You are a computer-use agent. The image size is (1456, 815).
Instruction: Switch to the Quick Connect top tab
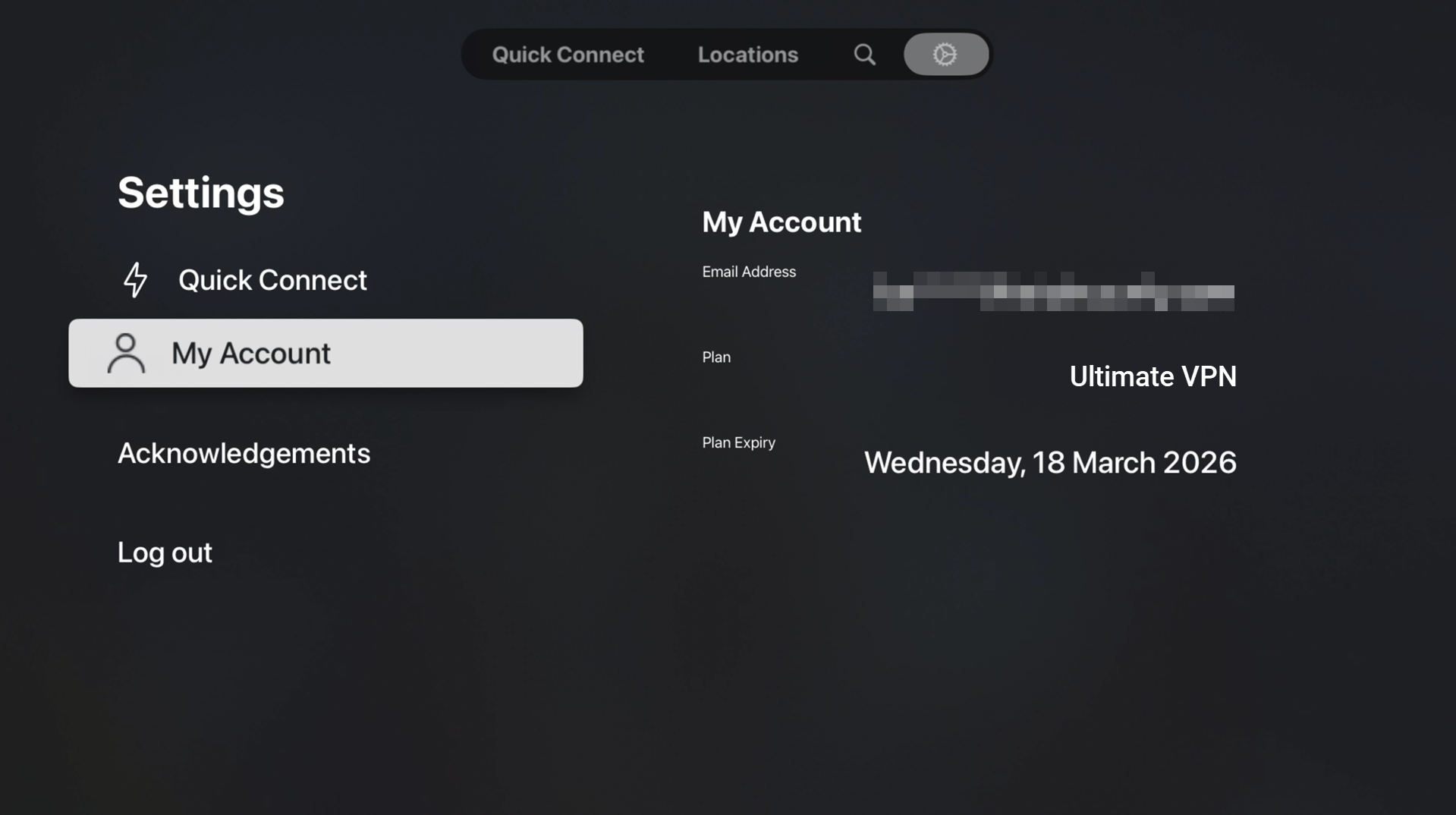point(568,55)
